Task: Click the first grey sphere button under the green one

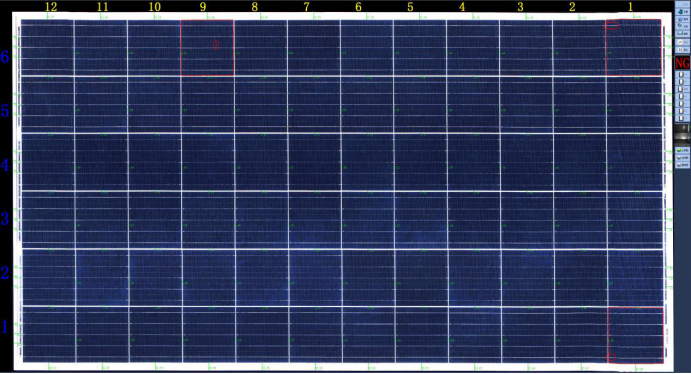Action: click(x=683, y=158)
